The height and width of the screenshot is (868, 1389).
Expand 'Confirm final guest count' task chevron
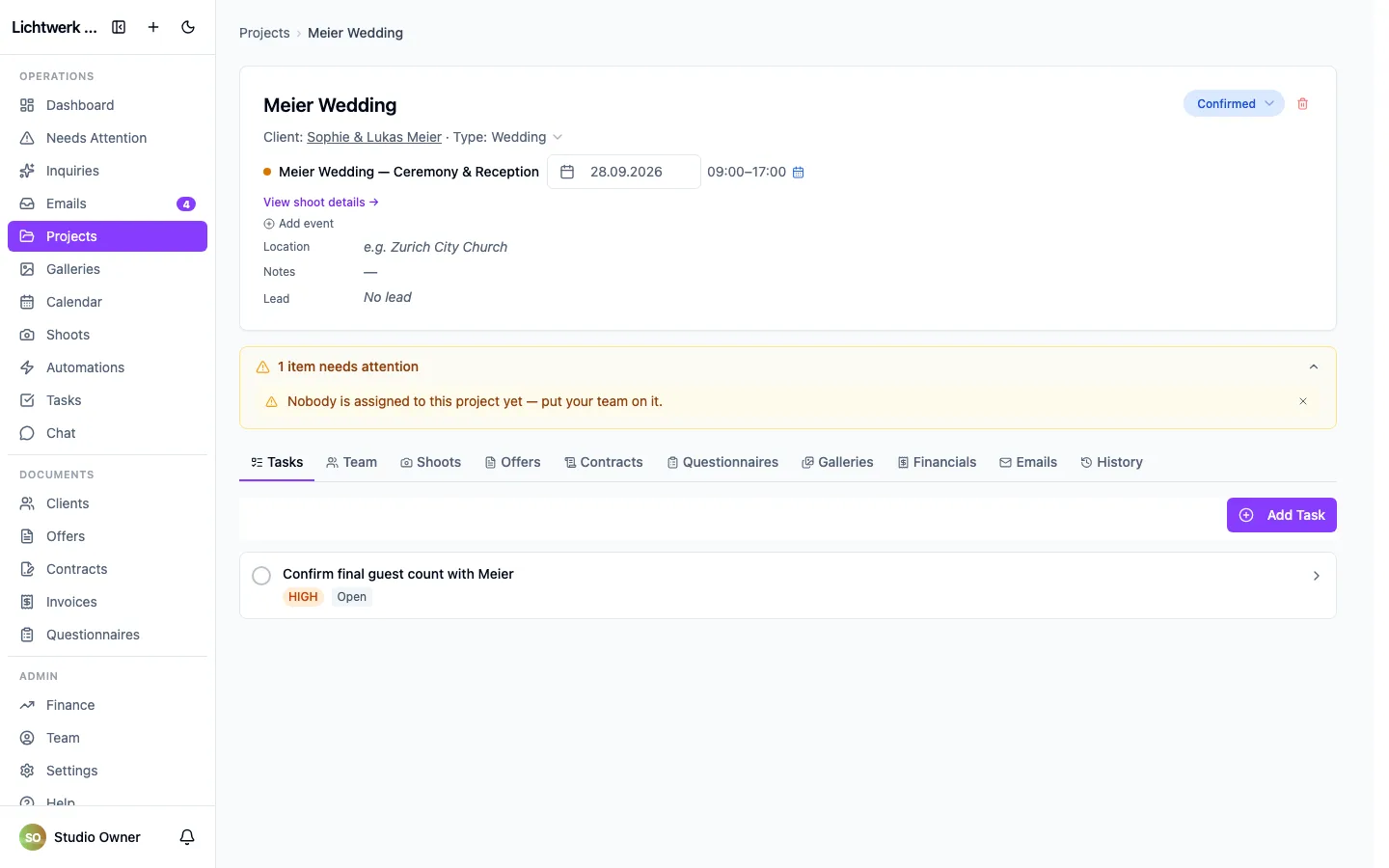point(1317,576)
